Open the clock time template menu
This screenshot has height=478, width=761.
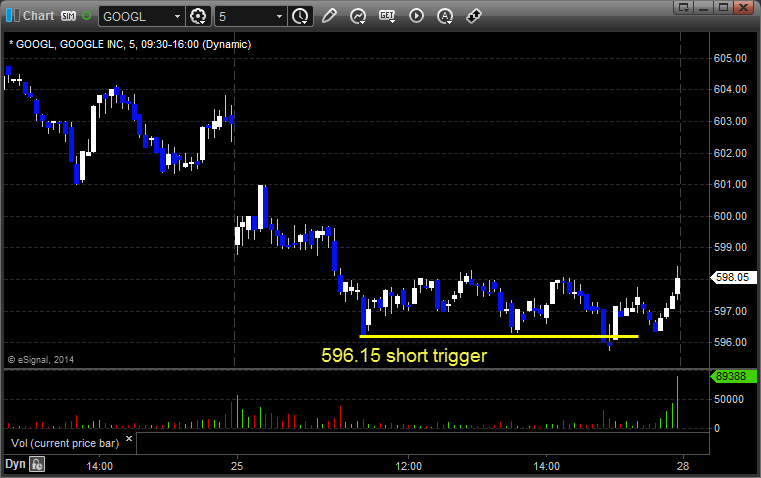300,16
